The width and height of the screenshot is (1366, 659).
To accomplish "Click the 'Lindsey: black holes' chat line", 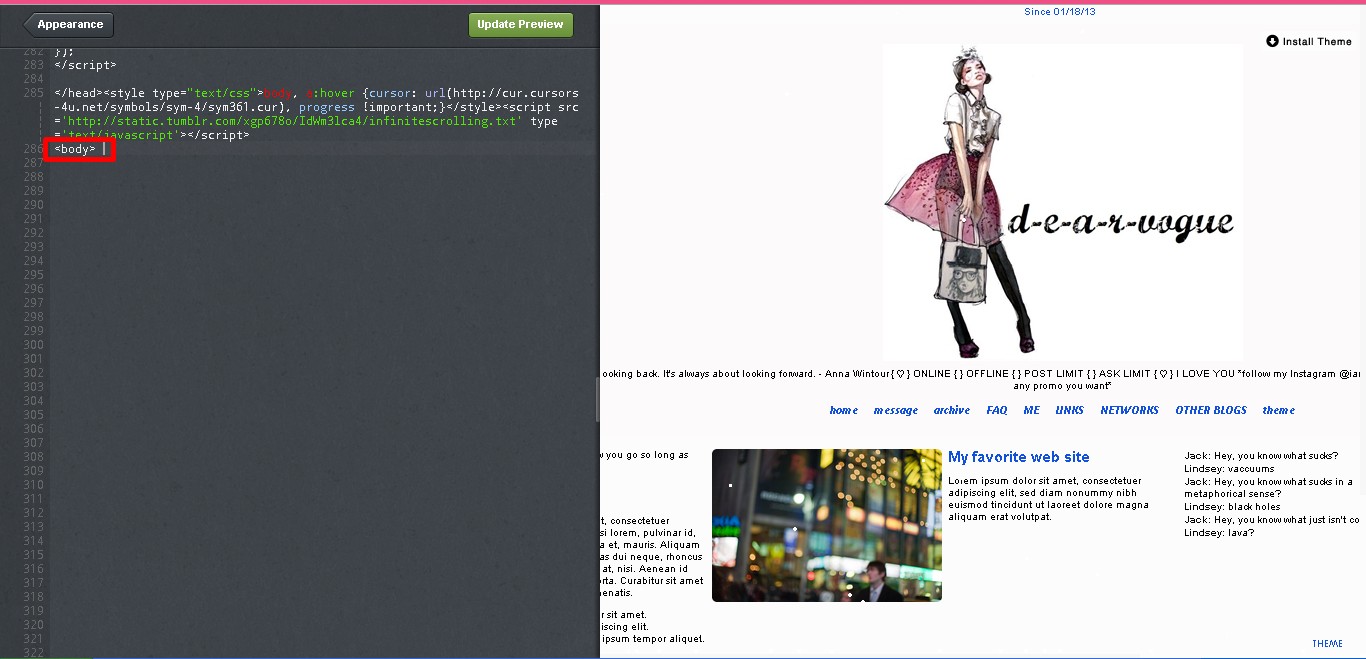I will click(x=1232, y=507).
